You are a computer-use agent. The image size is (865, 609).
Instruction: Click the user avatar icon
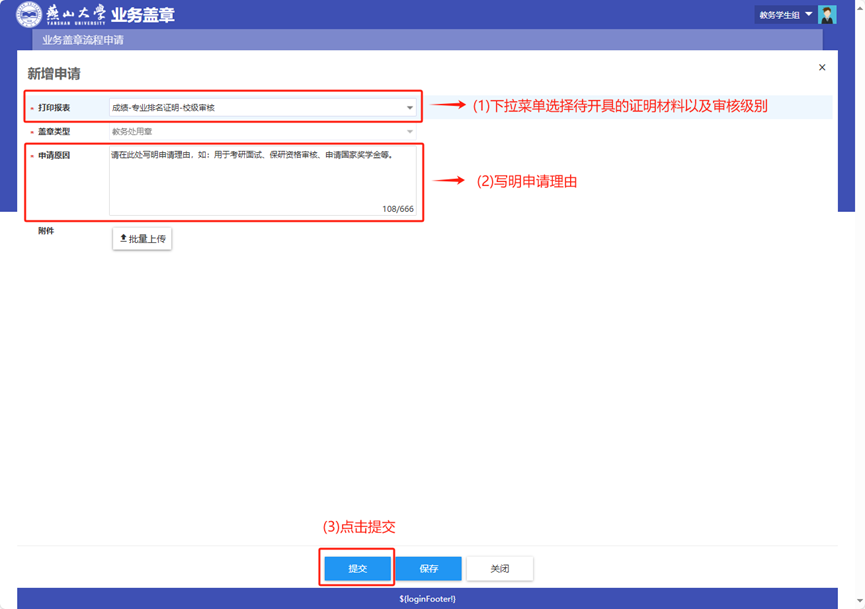coord(827,15)
